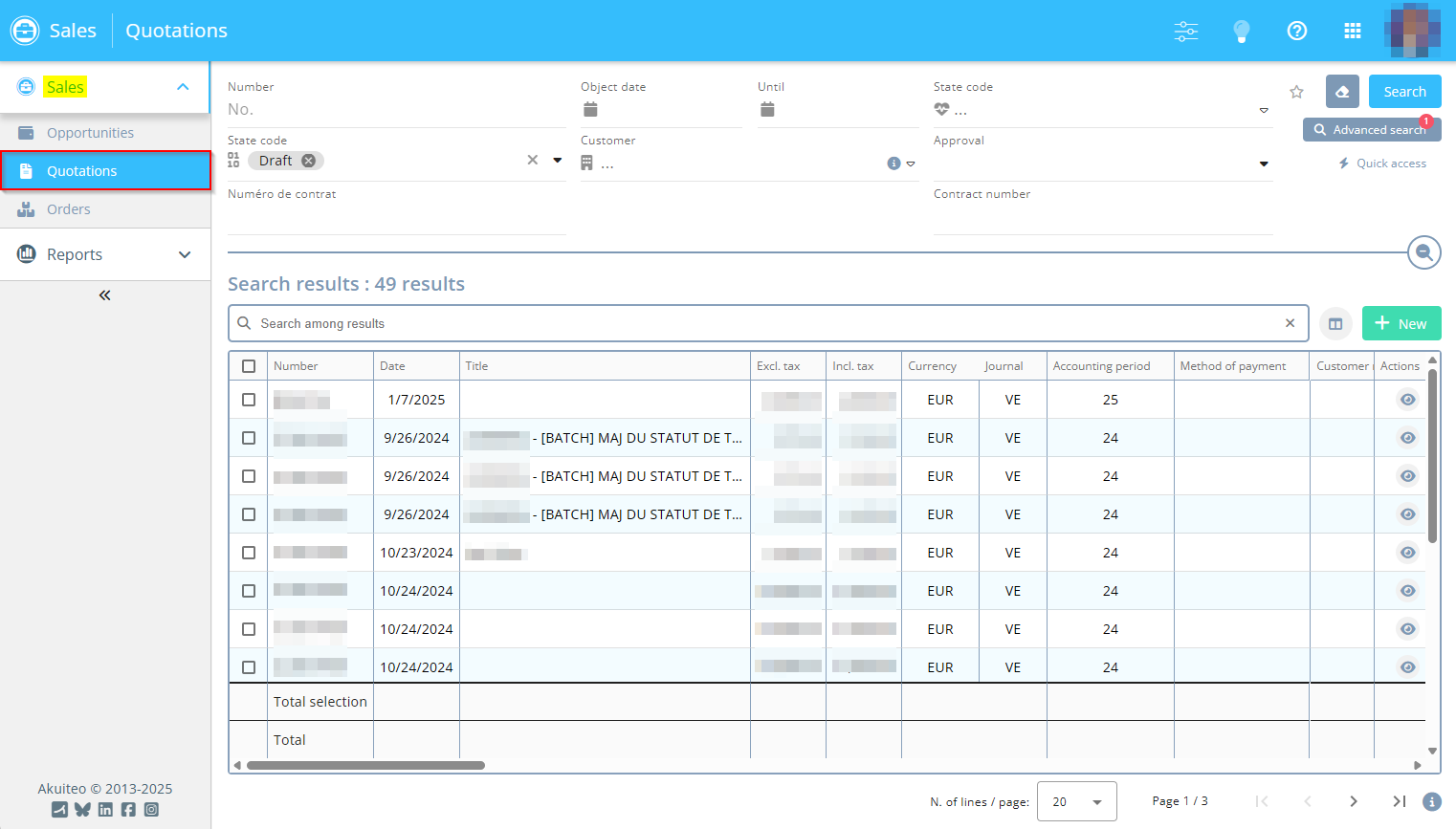
Task: Tick checkbox for the 1/7/2025 quotation row
Action: 249,400
